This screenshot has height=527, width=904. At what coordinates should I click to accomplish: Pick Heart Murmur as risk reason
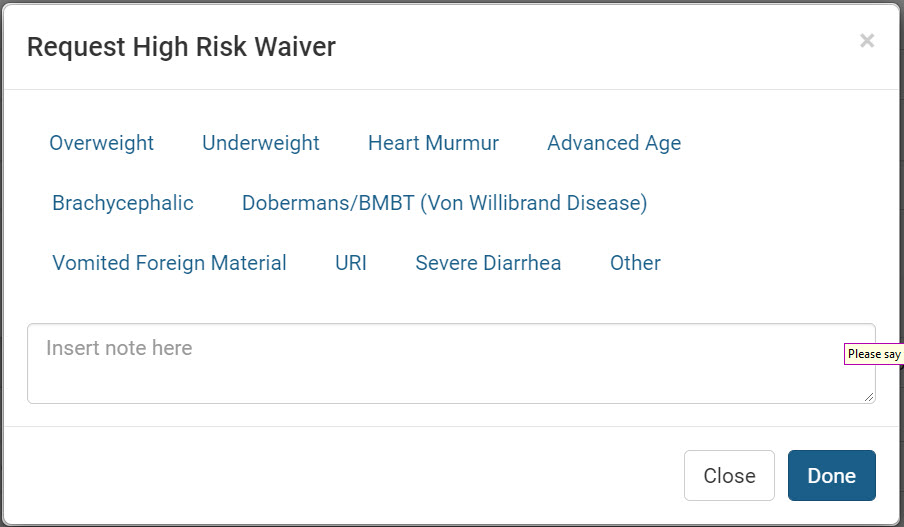(x=433, y=143)
